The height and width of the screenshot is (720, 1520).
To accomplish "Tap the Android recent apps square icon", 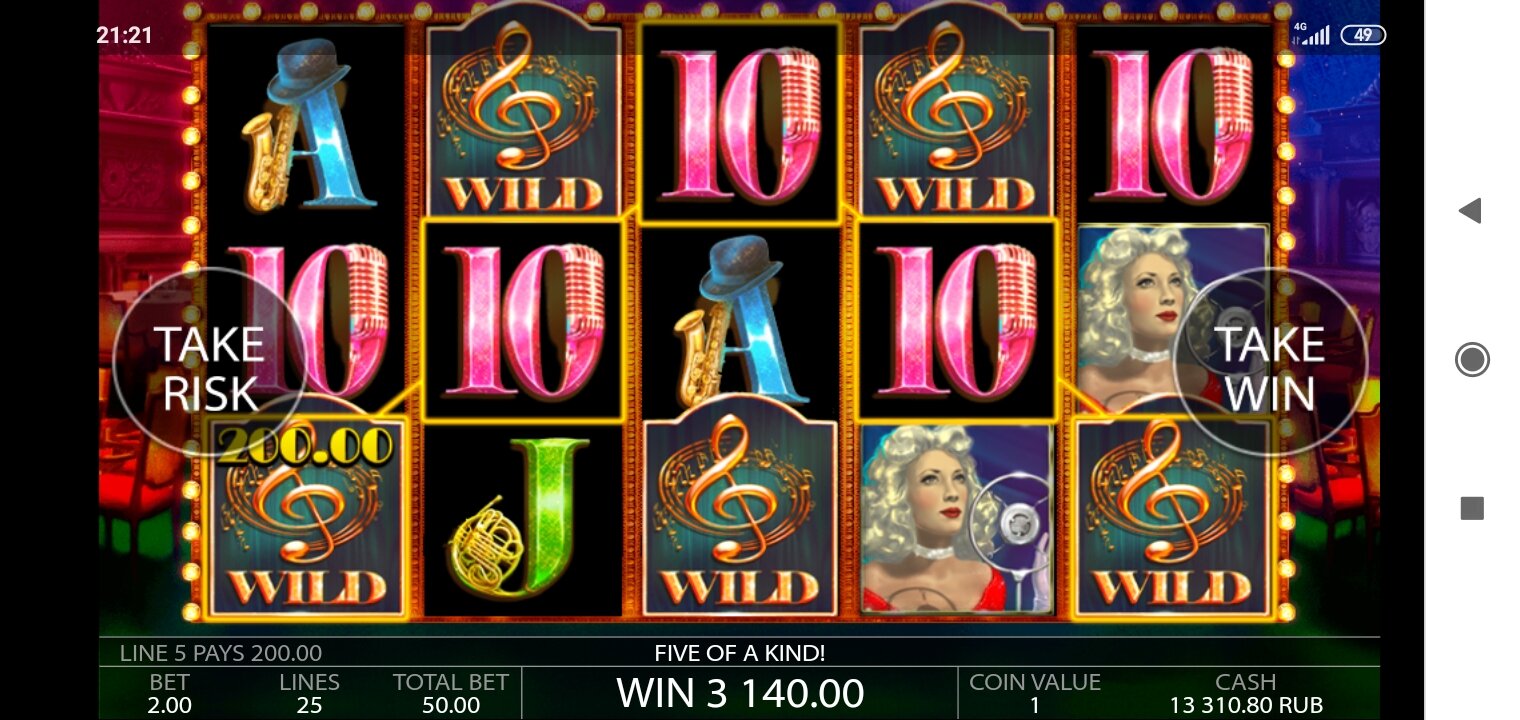I will coord(1471,508).
